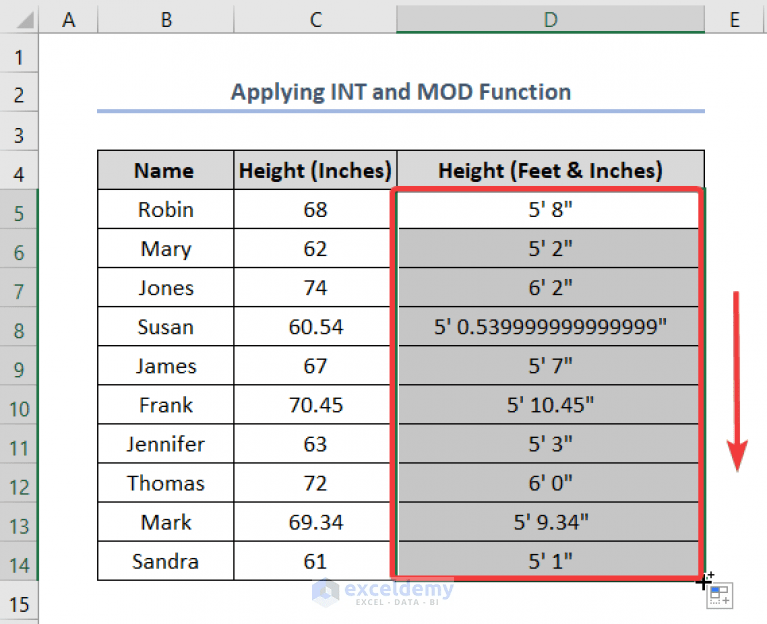Click the cell with value 68
This screenshot has height=624, width=767.
point(316,209)
